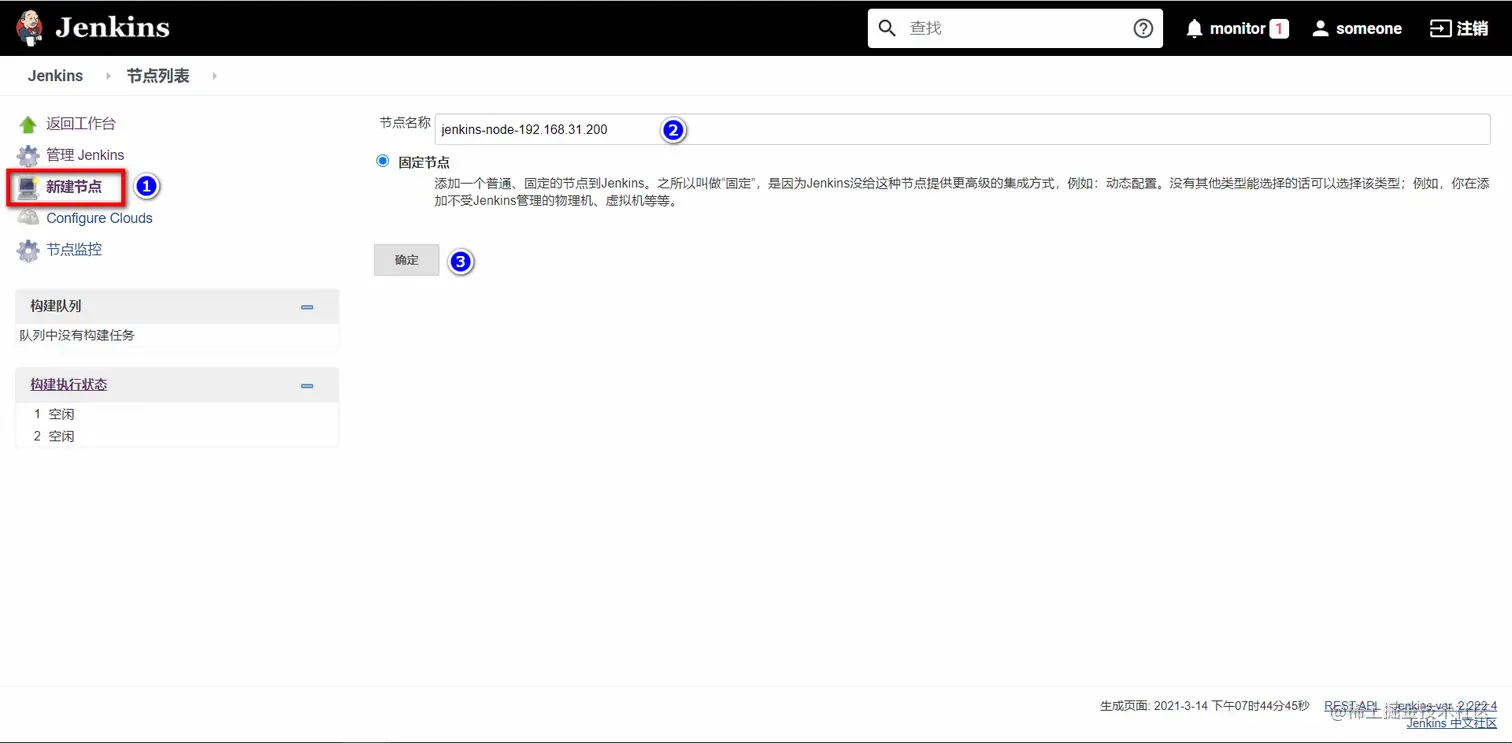Click the monitor bell notification icon
This screenshot has width=1512, height=743.
1194,28
